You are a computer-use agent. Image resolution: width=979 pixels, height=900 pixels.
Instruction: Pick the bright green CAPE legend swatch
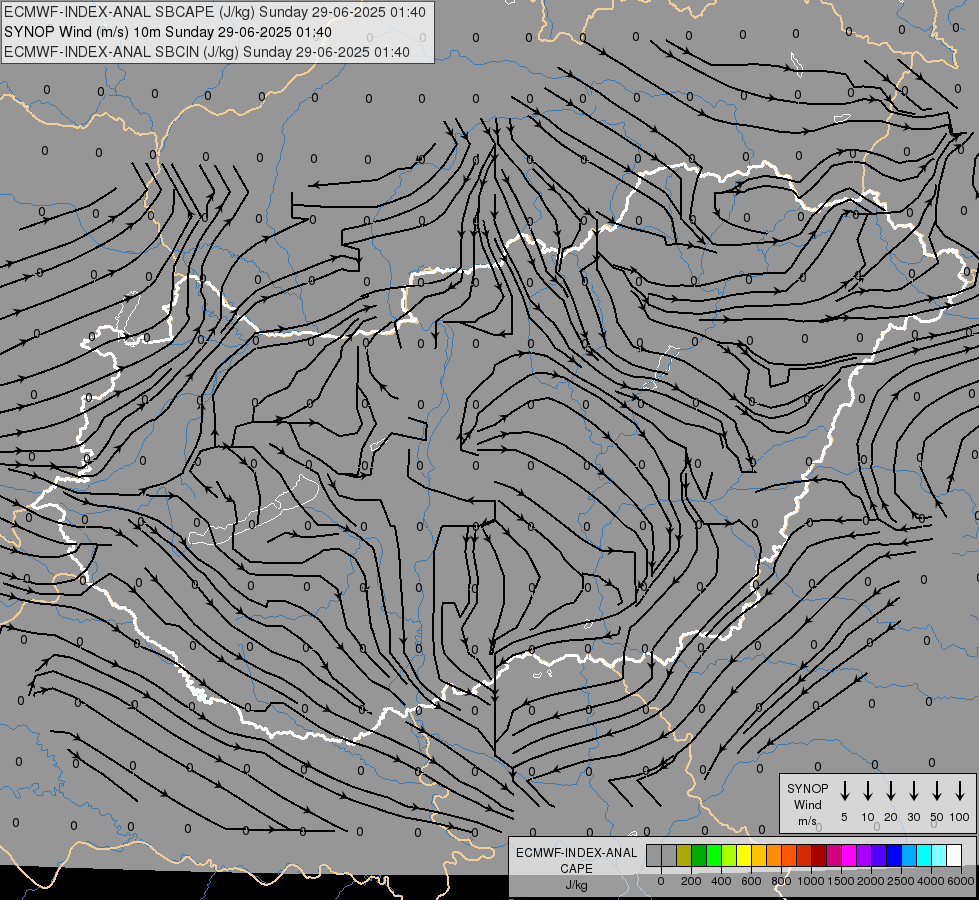(x=714, y=855)
